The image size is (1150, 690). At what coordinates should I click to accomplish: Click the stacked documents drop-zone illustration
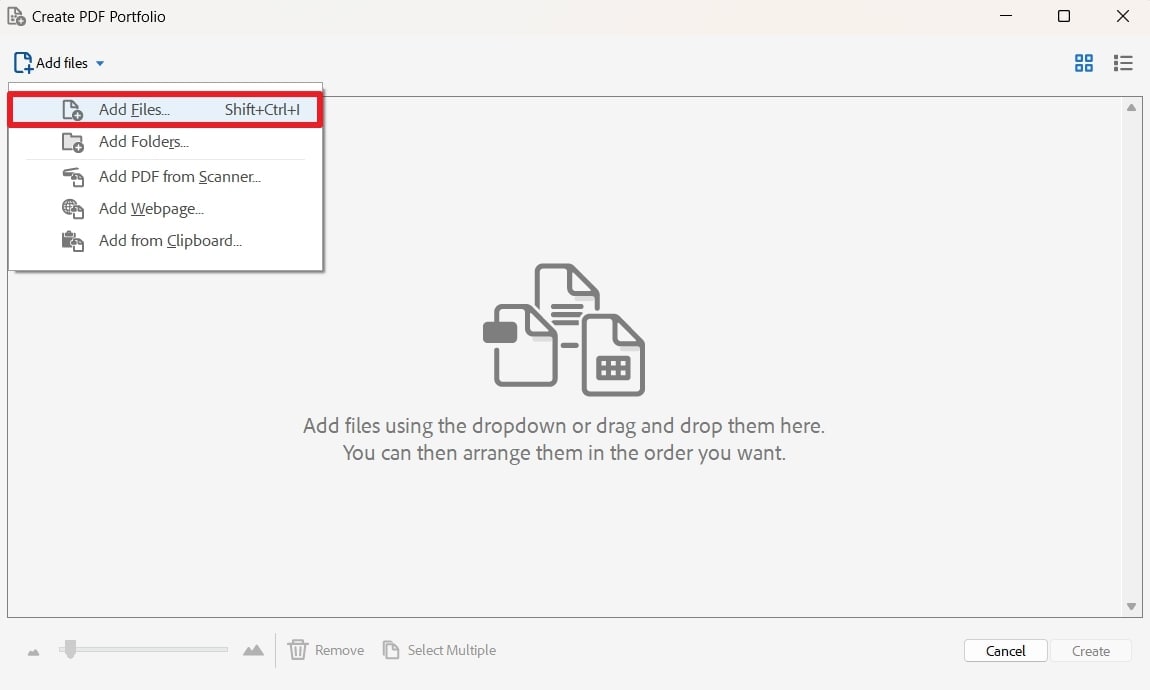click(564, 329)
